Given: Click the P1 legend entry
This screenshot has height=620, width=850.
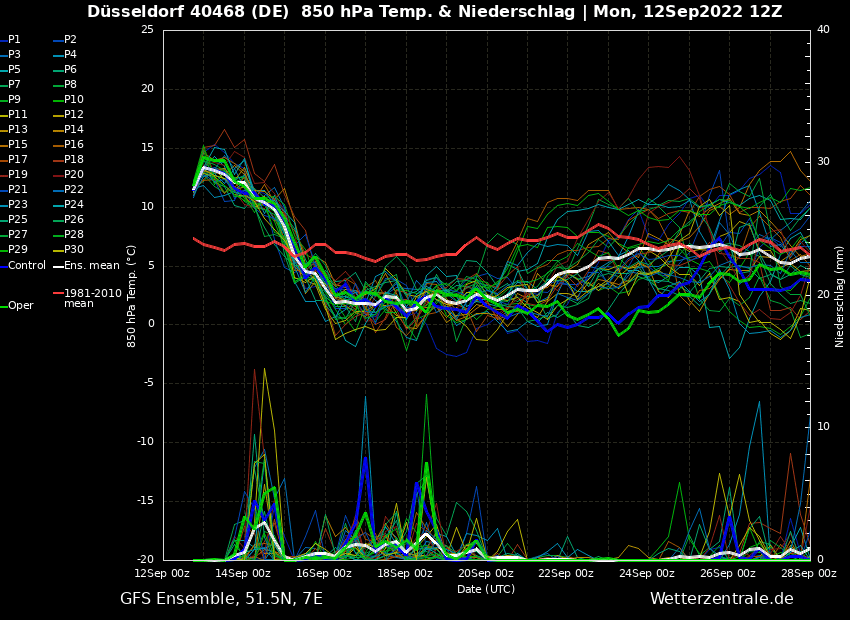Looking at the screenshot, I should pos(14,39).
